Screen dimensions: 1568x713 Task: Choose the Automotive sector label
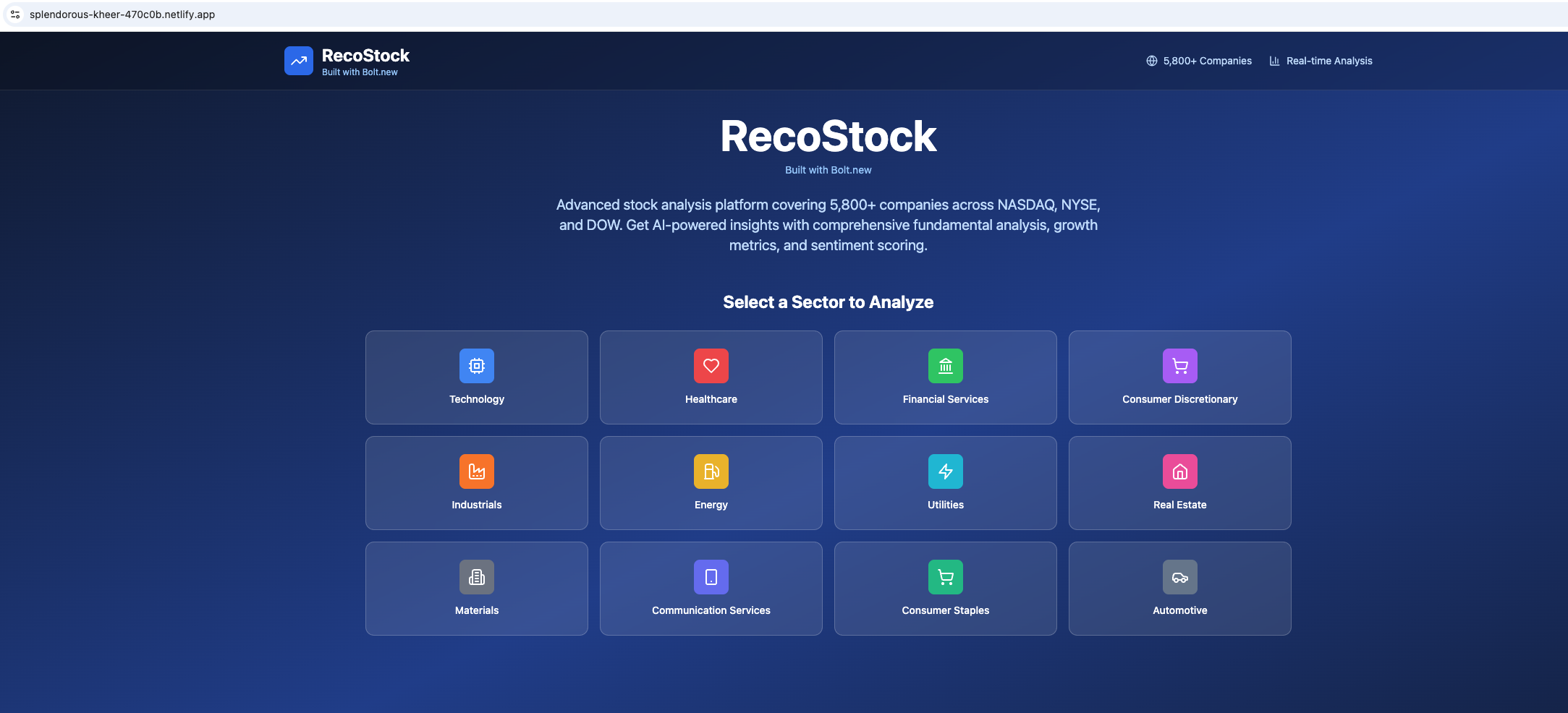(1180, 610)
